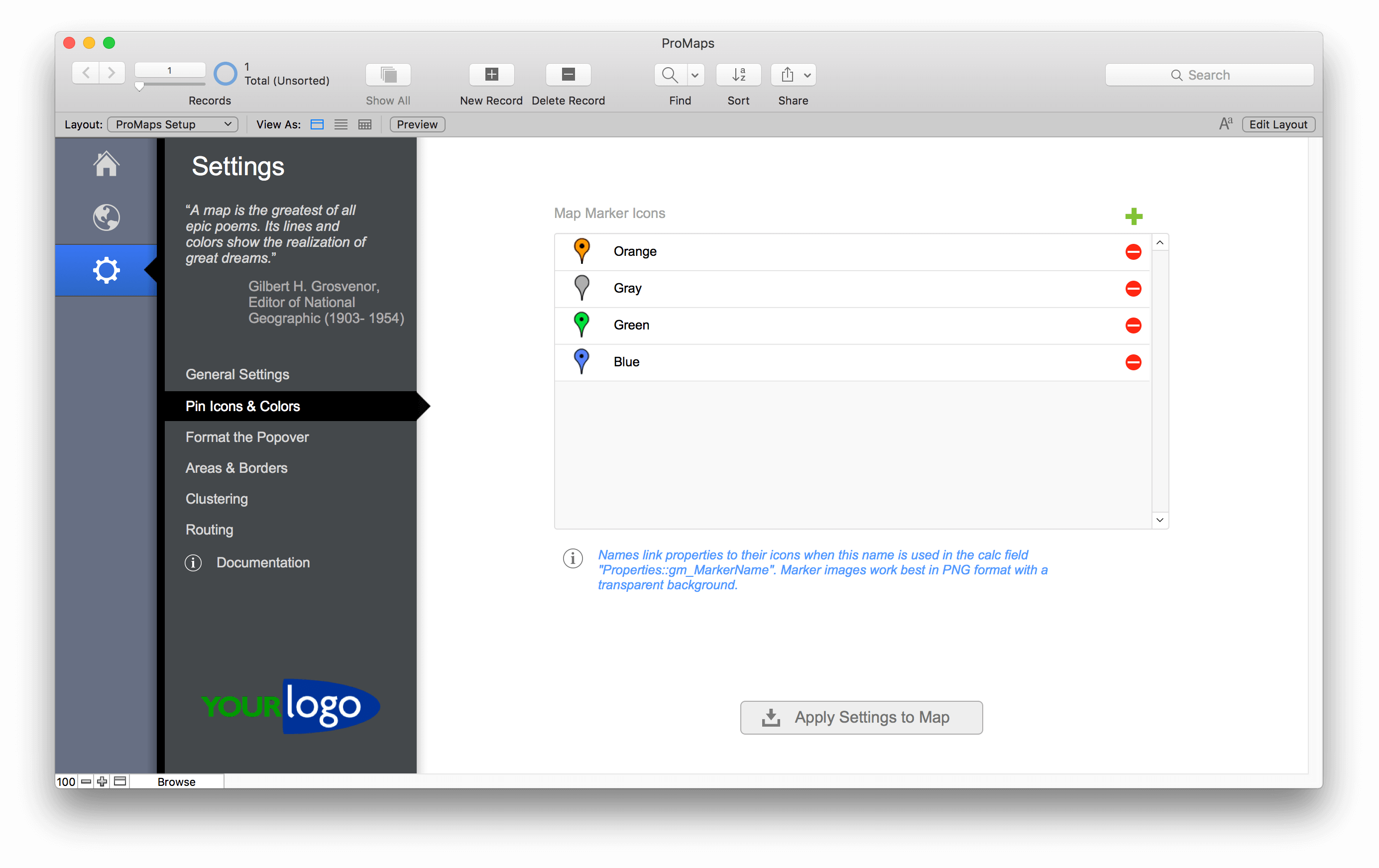Click the YOUR logo image

pyautogui.click(x=291, y=707)
